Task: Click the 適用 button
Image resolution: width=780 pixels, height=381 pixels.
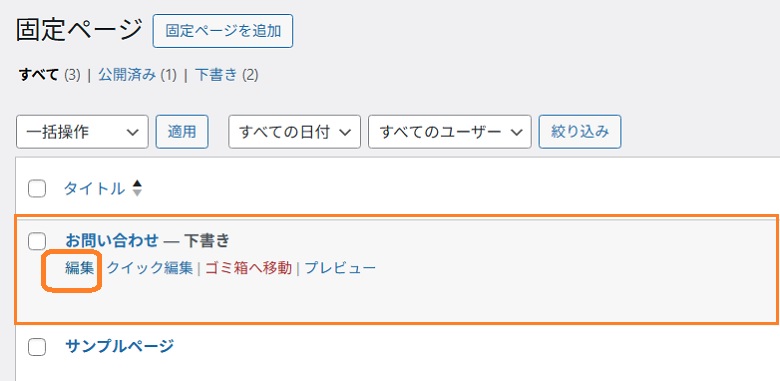Action: pyautogui.click(x=182, y=132)
